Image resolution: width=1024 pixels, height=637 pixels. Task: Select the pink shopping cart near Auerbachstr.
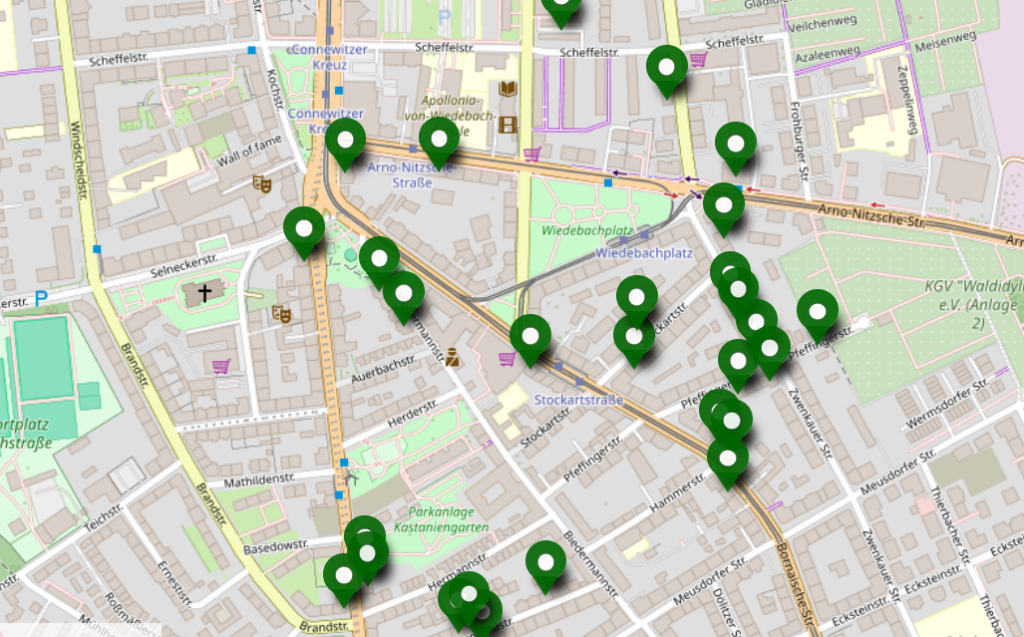click(x=221, y=366)
